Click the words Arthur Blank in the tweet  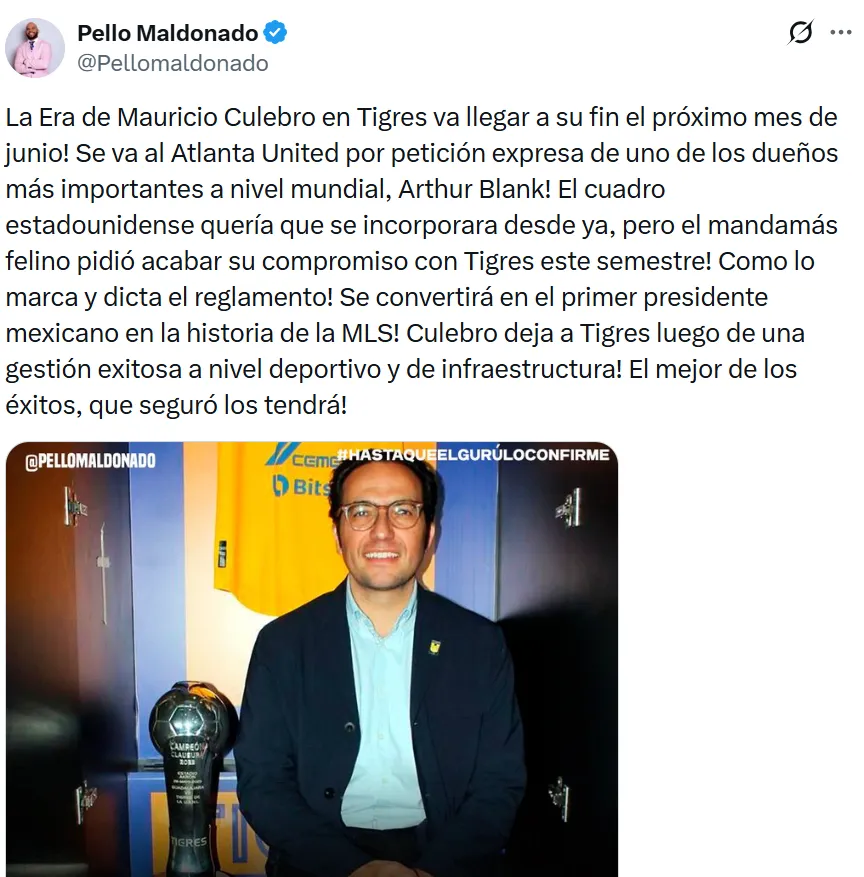474,189
